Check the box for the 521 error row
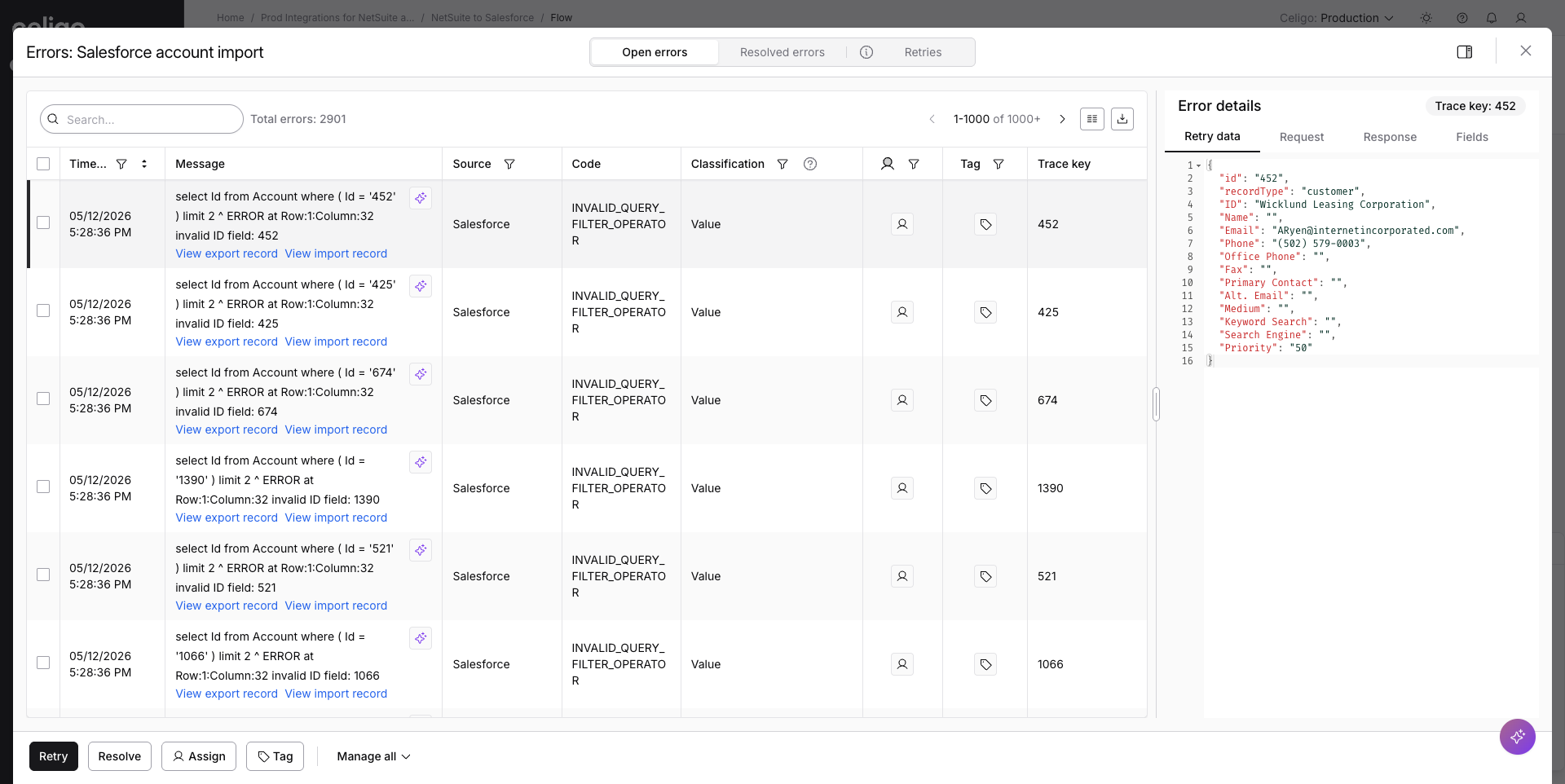 (x=43, y=575)
